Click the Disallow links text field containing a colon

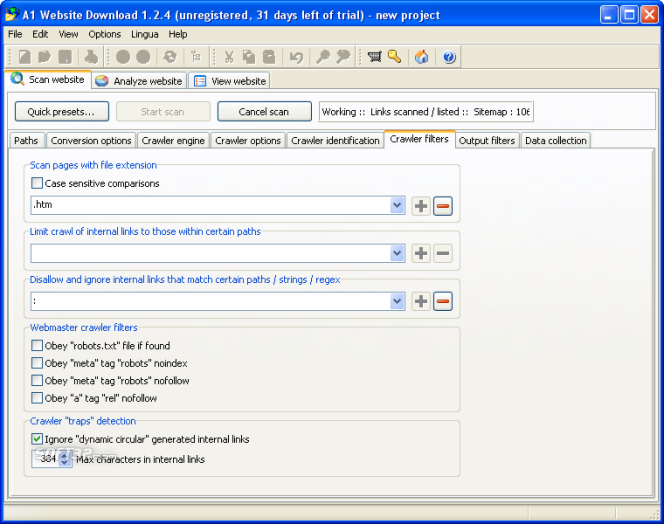point(210,301)
